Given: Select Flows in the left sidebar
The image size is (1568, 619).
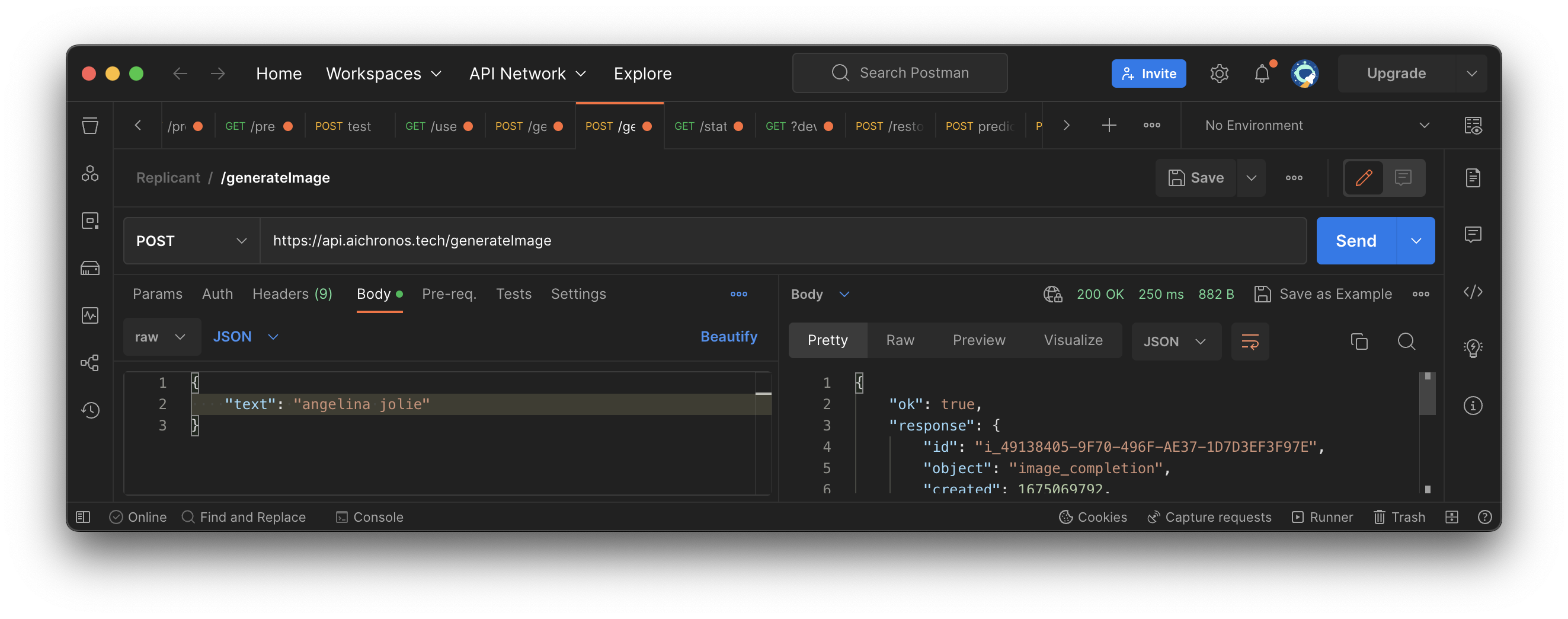Looking at the screenshot, I should 90,362.
